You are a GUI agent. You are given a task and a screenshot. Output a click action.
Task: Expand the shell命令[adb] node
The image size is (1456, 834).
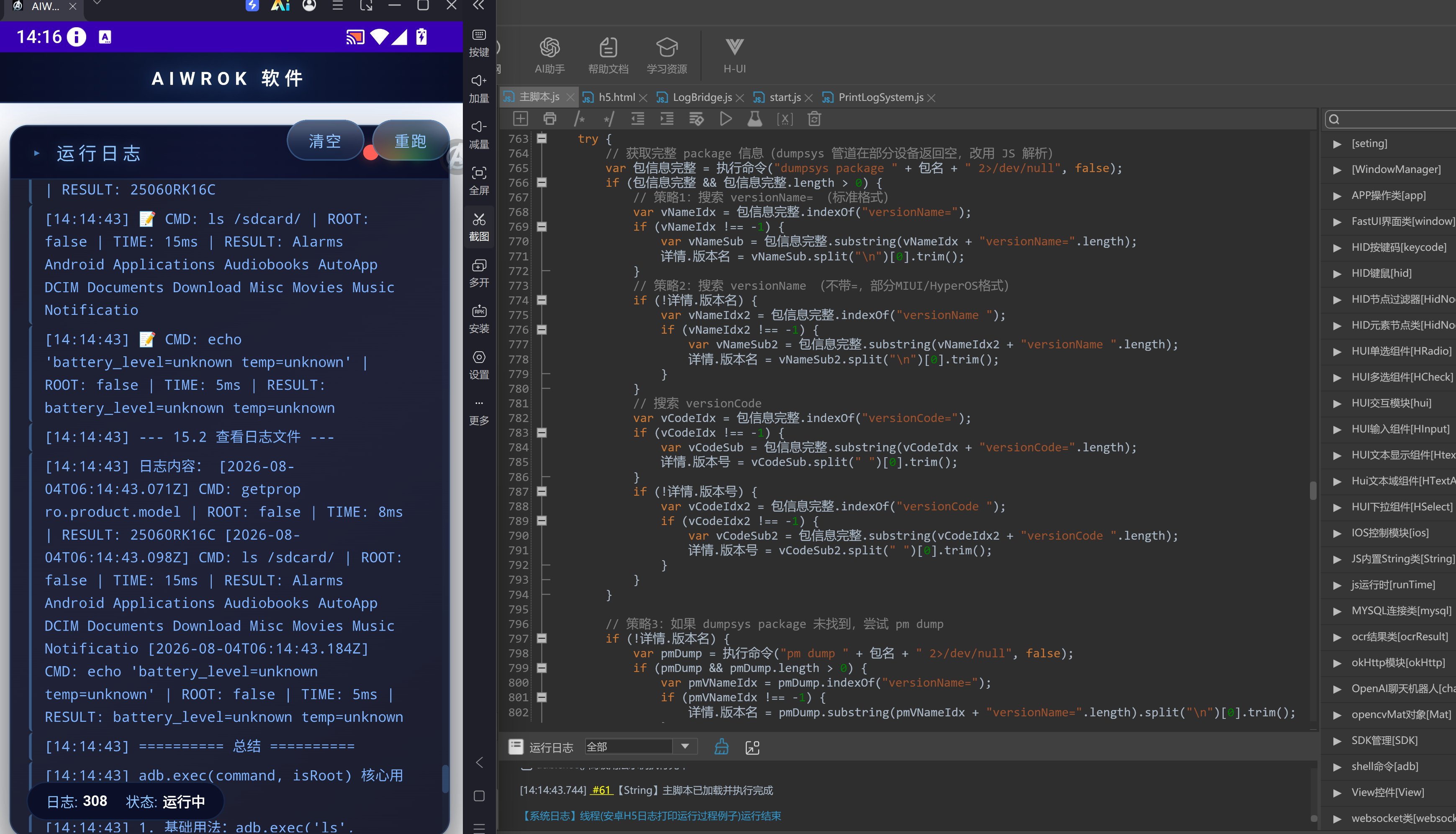tap(1337, 767)
